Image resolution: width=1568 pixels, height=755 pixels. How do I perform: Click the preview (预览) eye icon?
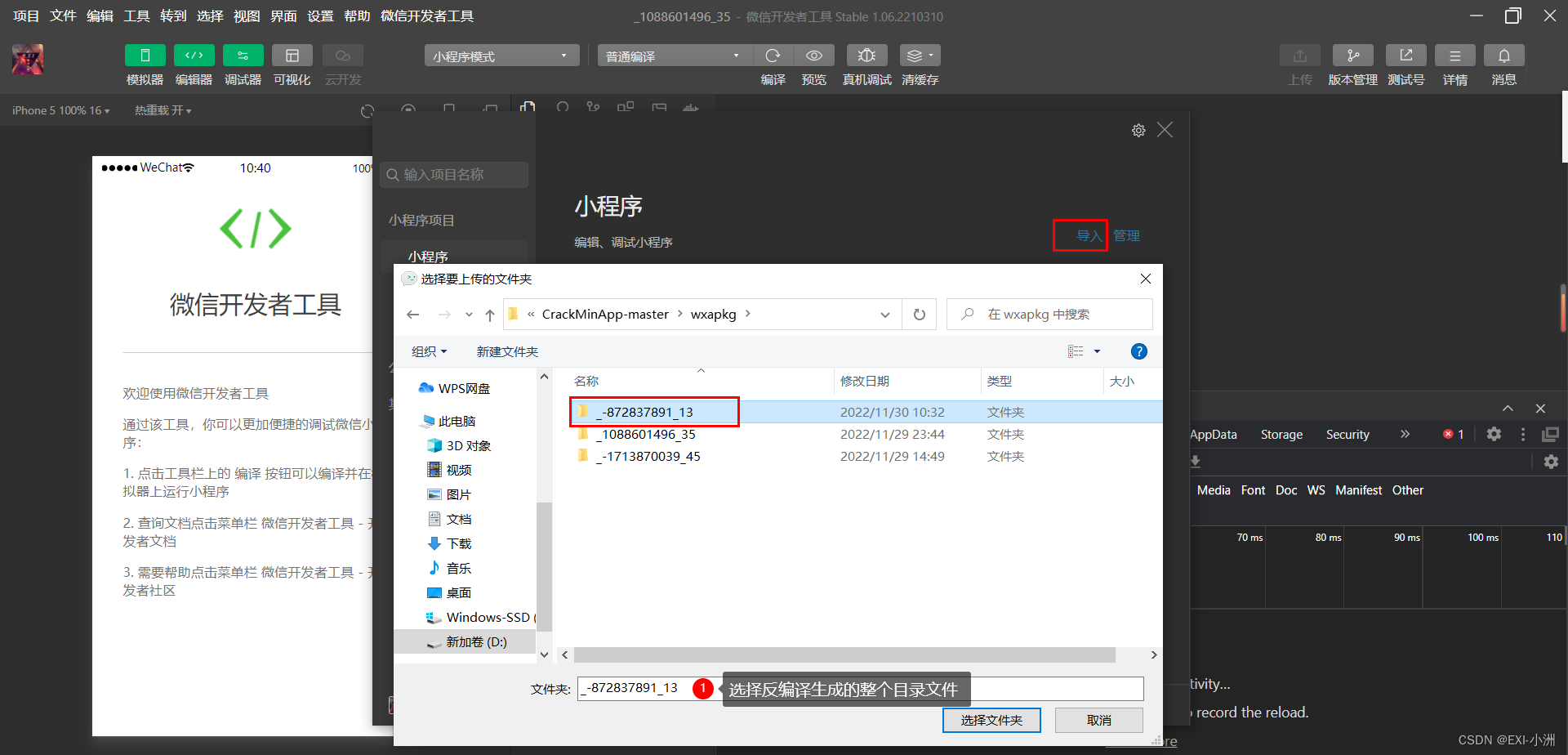(x=814, y=56)
